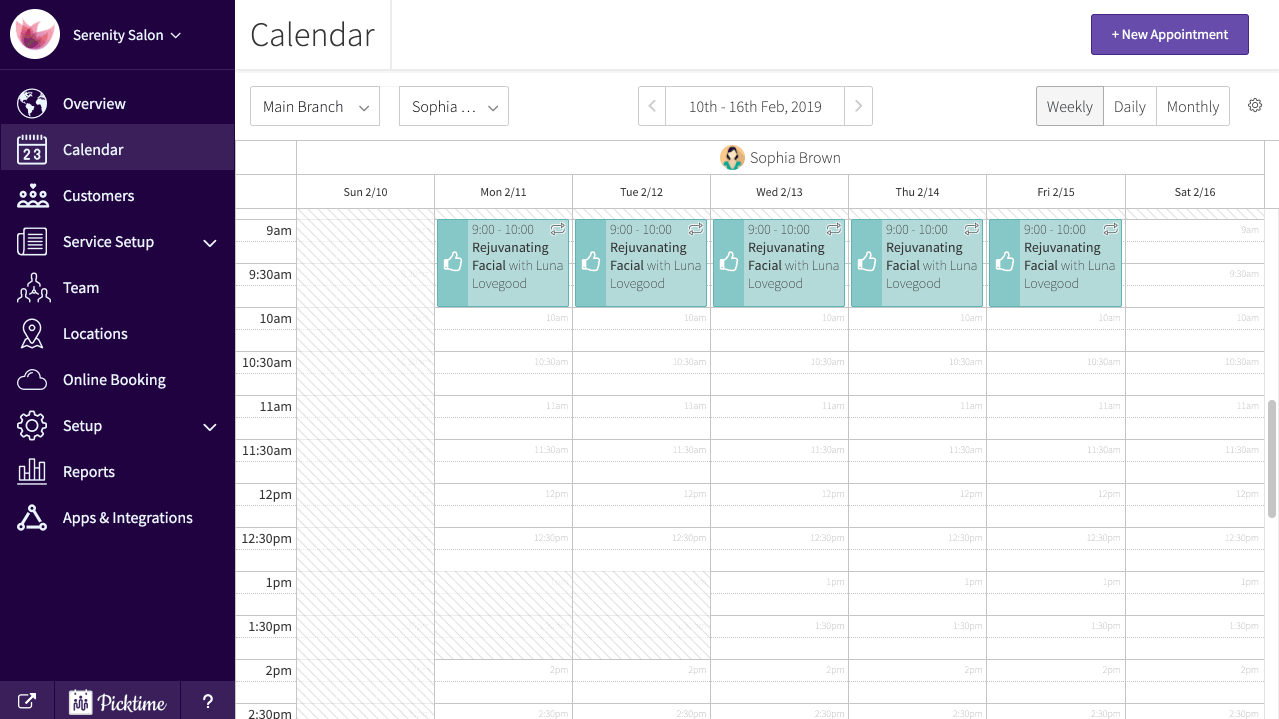Open the Serenity Salon account menu
This screenshot has width=1279, height=719.
coord(126,35)
